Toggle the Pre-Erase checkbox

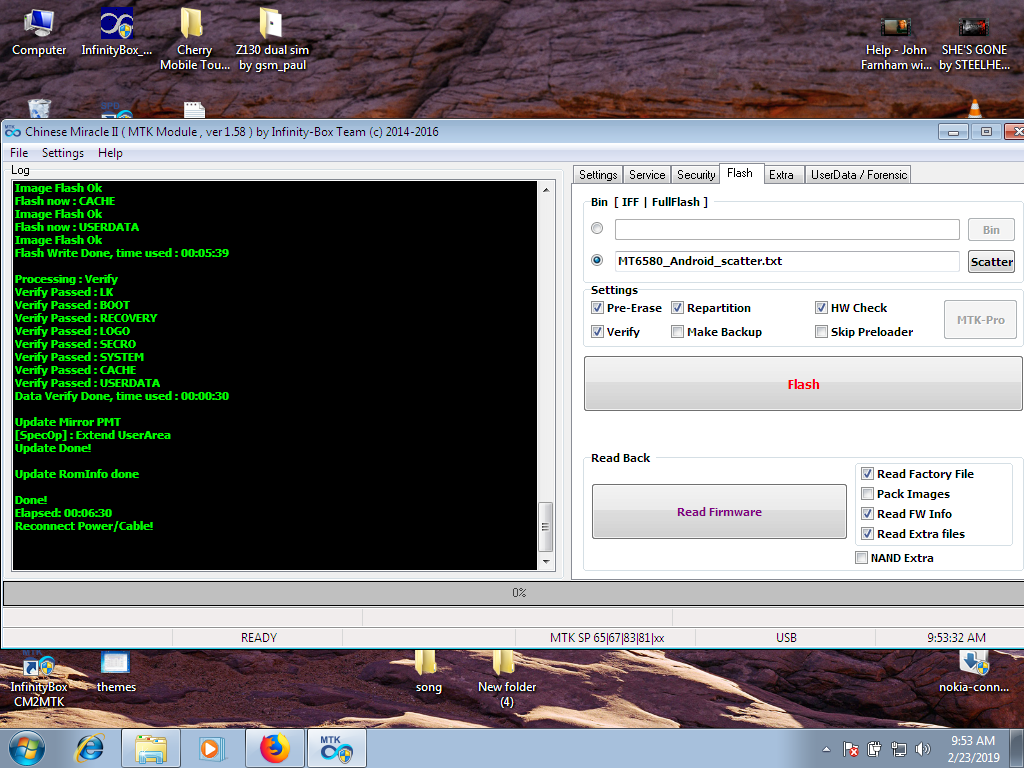[x=597, y=308]
